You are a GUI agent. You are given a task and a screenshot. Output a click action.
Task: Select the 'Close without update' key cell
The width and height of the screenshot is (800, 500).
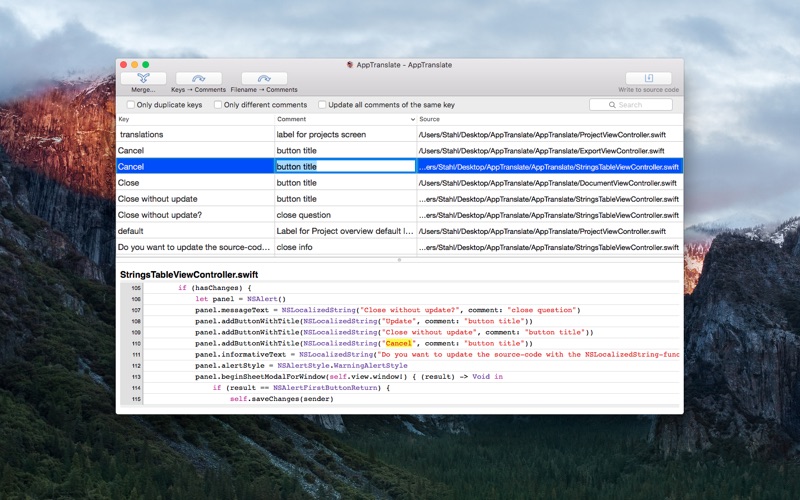195,199
